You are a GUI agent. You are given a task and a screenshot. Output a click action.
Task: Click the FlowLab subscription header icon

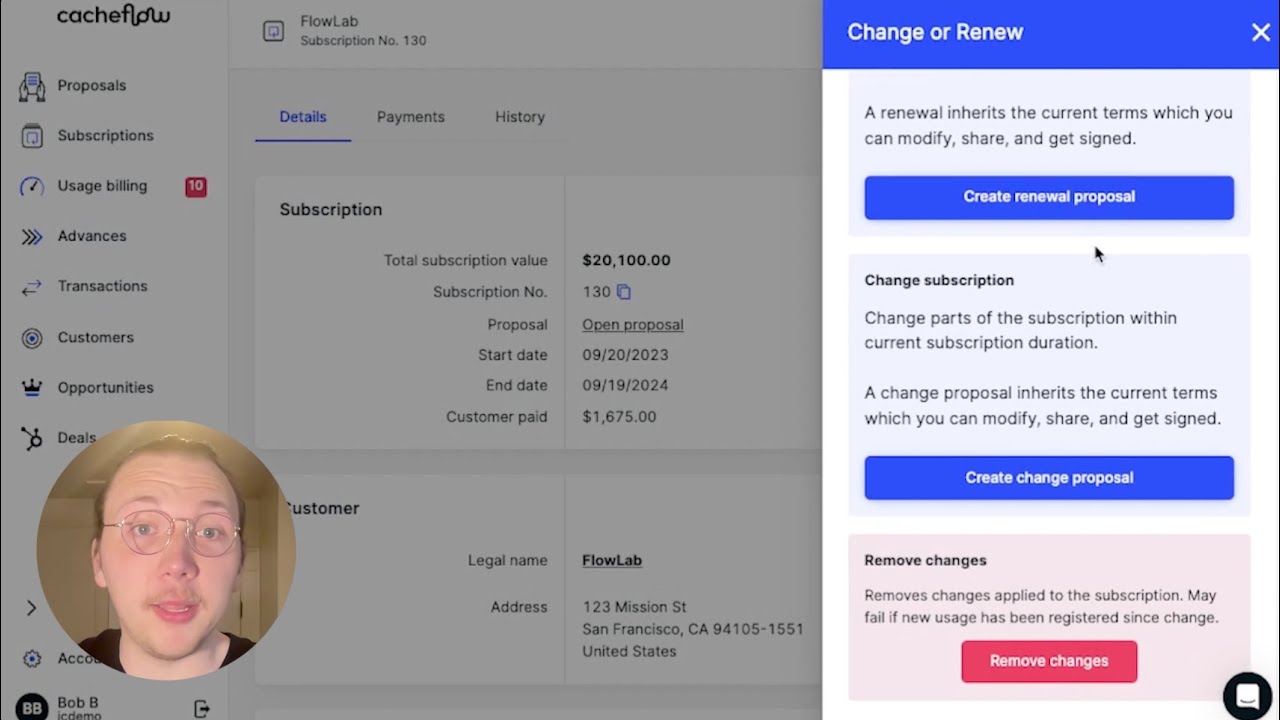273,31
